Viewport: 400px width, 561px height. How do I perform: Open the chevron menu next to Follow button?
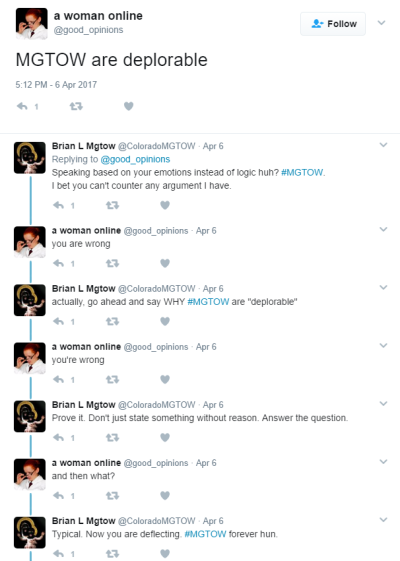[x=381, y=23]
